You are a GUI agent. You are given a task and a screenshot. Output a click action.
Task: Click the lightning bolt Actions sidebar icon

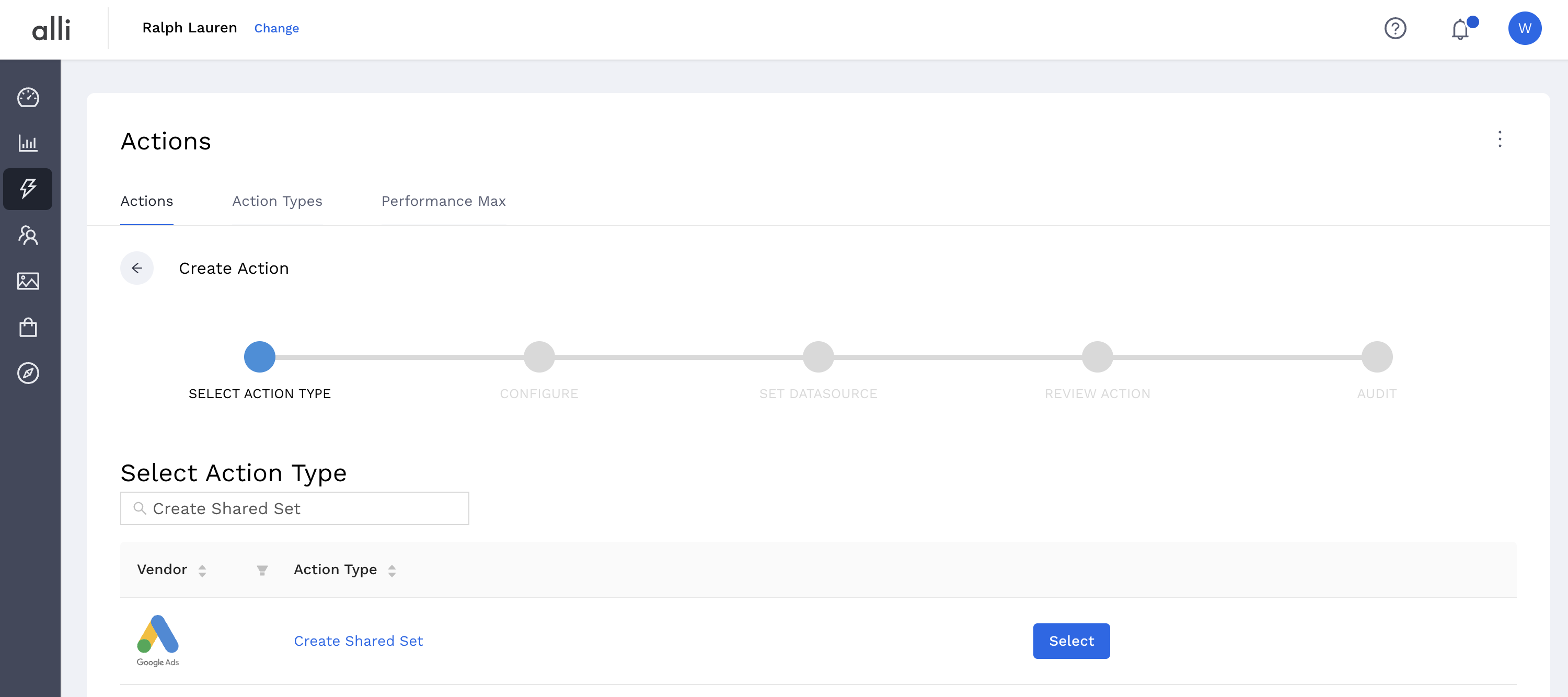point(28,189)
